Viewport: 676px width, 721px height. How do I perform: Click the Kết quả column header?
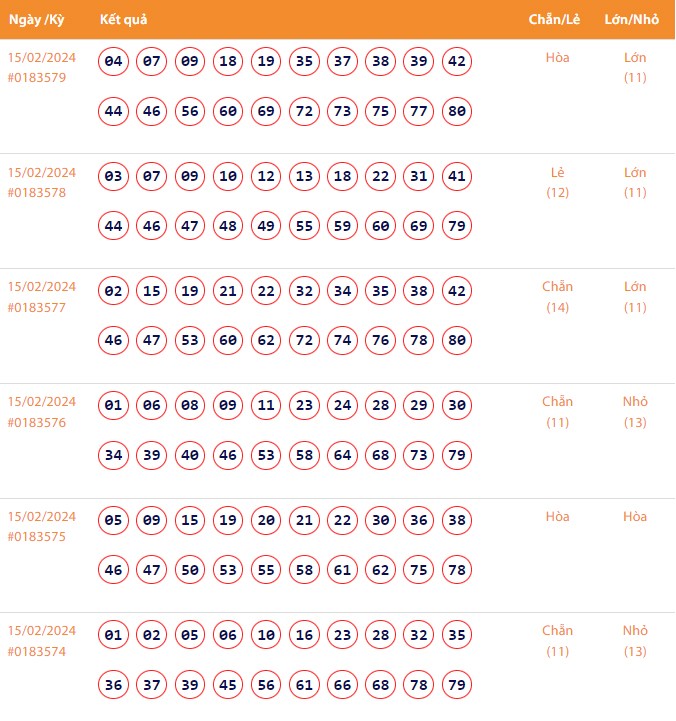coord(124,20)
